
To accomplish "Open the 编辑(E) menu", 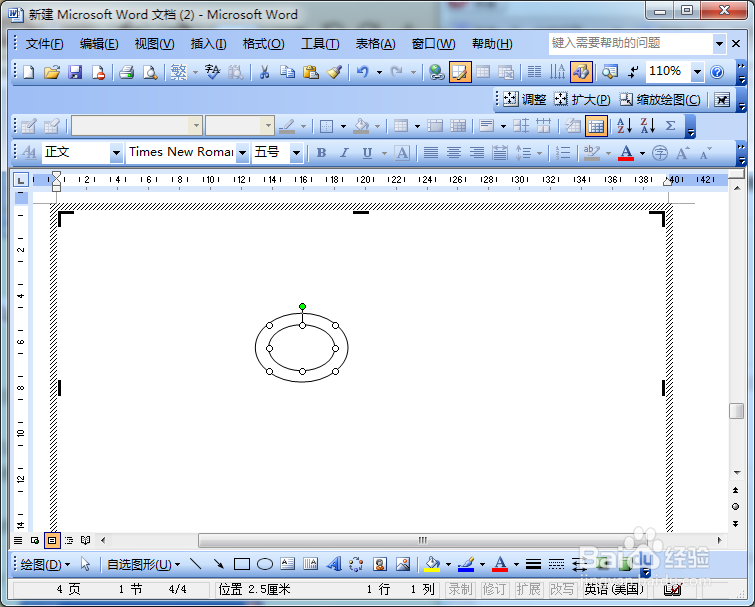I will click(99, 44).
